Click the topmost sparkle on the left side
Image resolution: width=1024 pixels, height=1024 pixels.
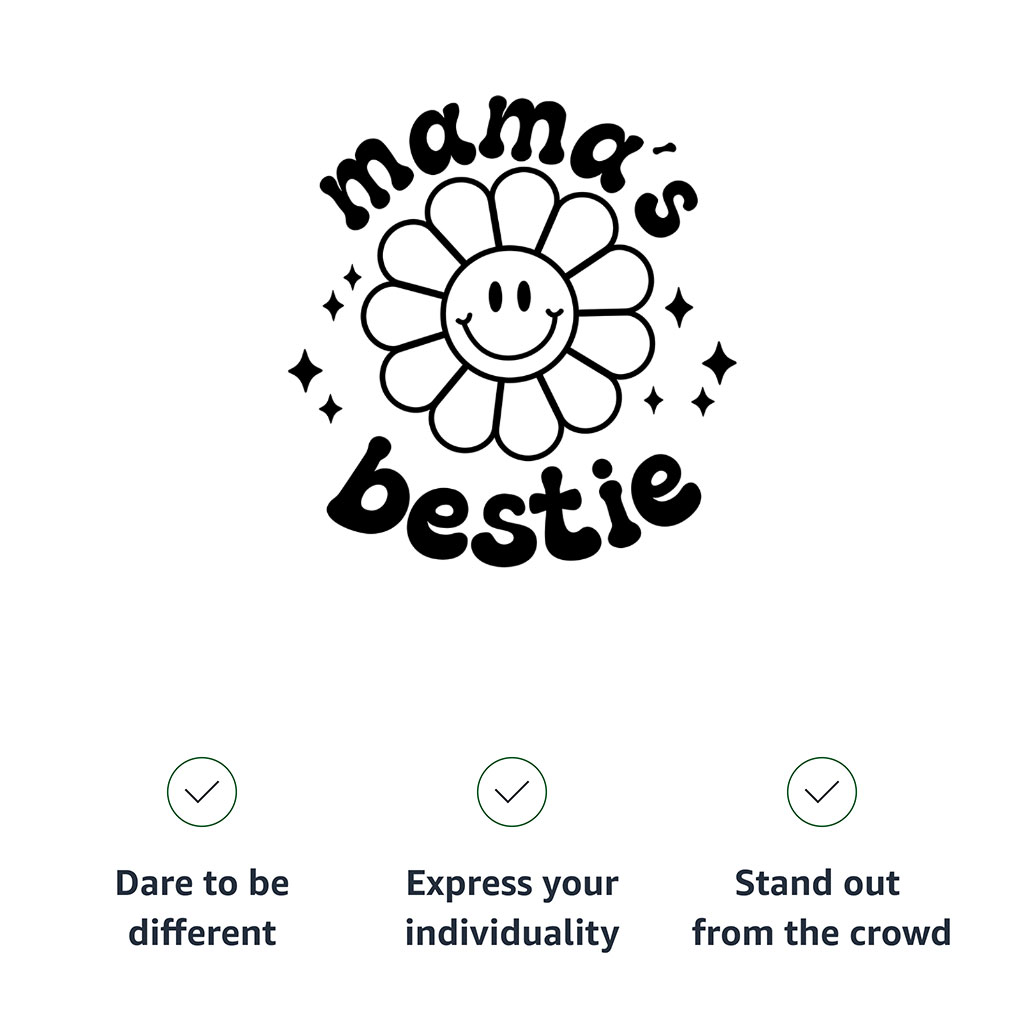coord(352,277)
